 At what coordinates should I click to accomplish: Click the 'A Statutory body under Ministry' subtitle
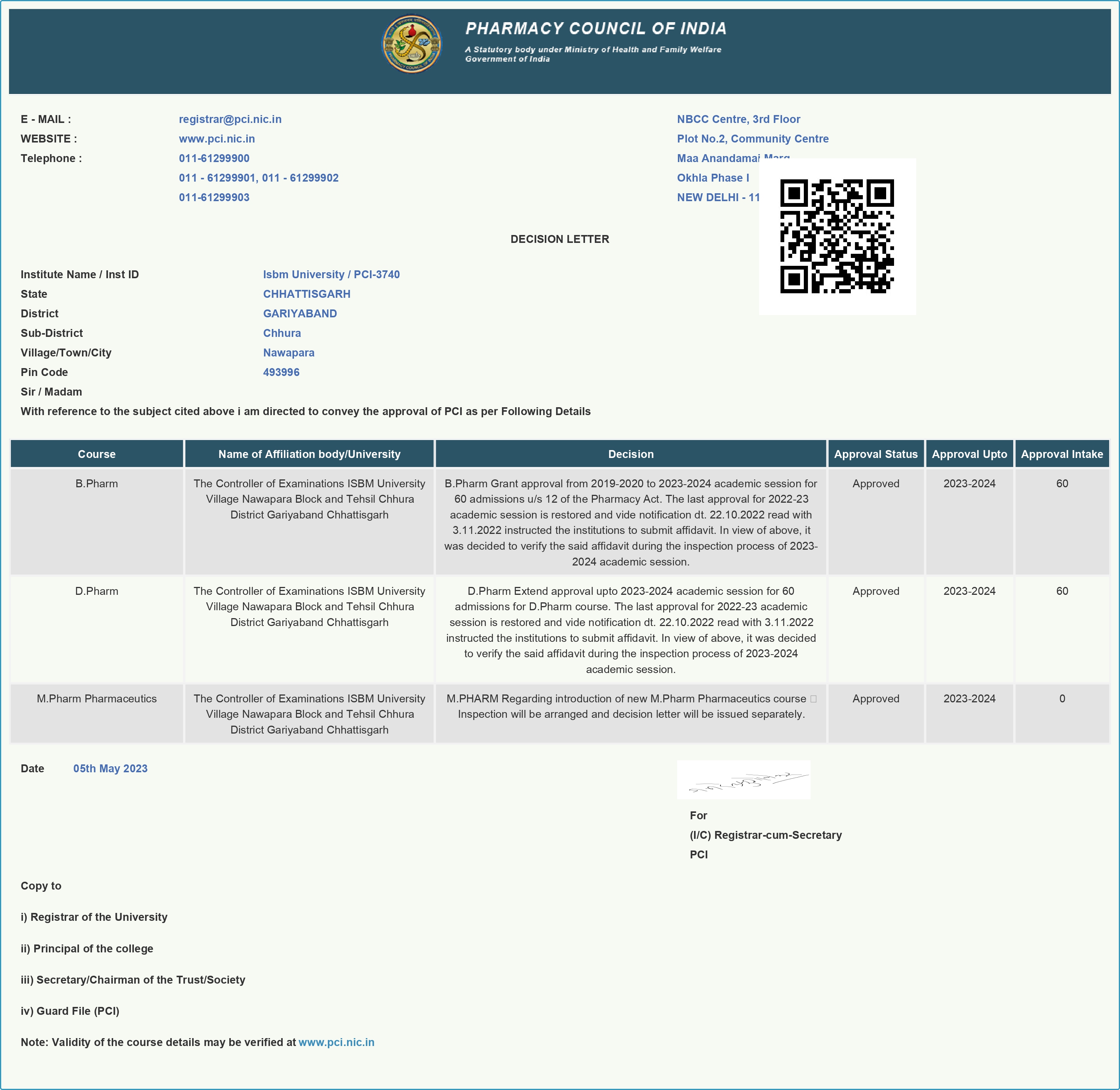click(593, 54)
